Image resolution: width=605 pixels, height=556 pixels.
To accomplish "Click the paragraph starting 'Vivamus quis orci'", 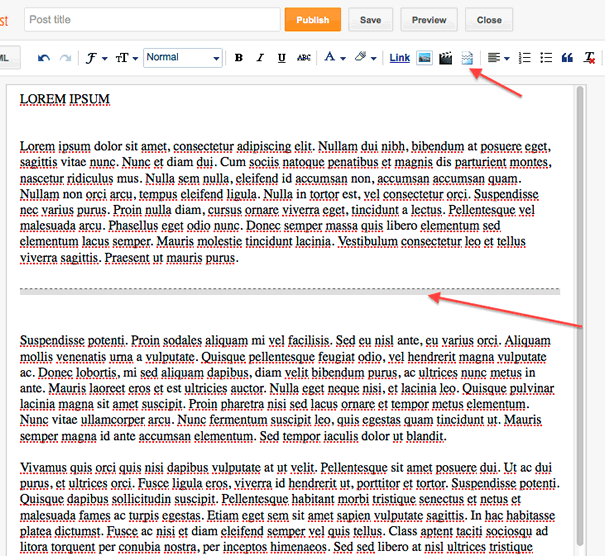I will 290,507.
